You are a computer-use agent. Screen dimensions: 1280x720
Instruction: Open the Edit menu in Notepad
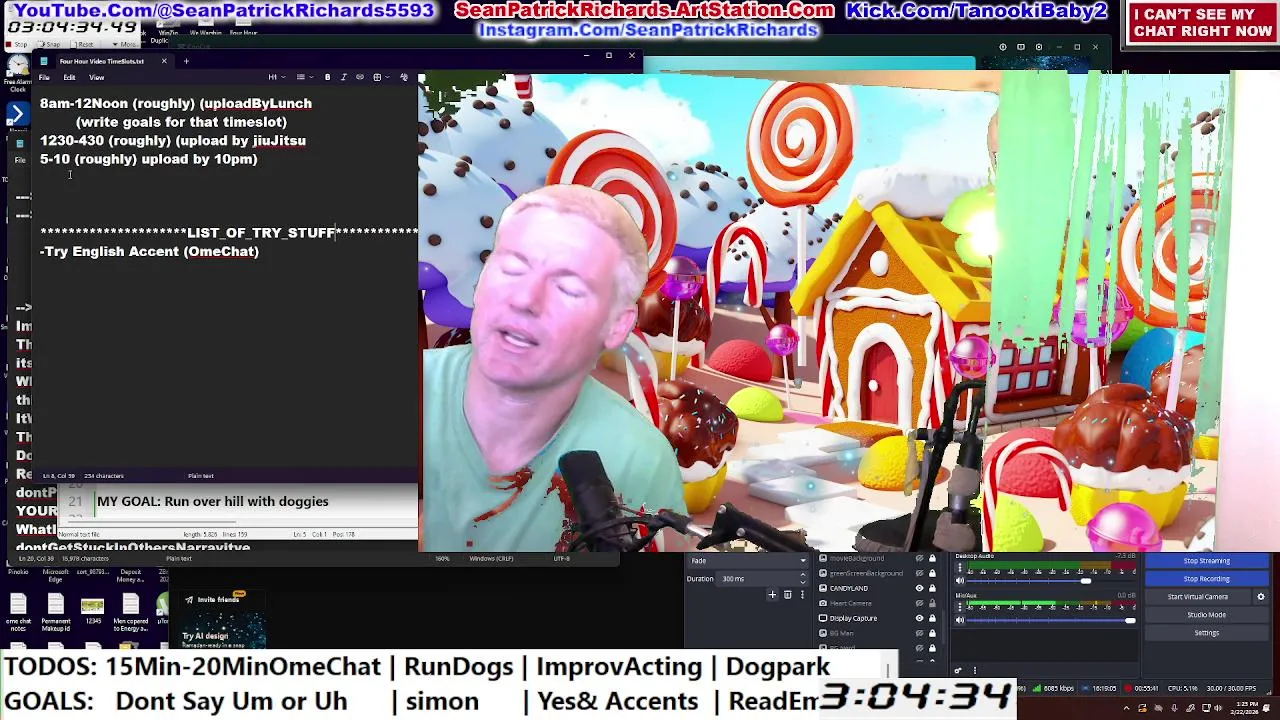click(x=69, y=77)
